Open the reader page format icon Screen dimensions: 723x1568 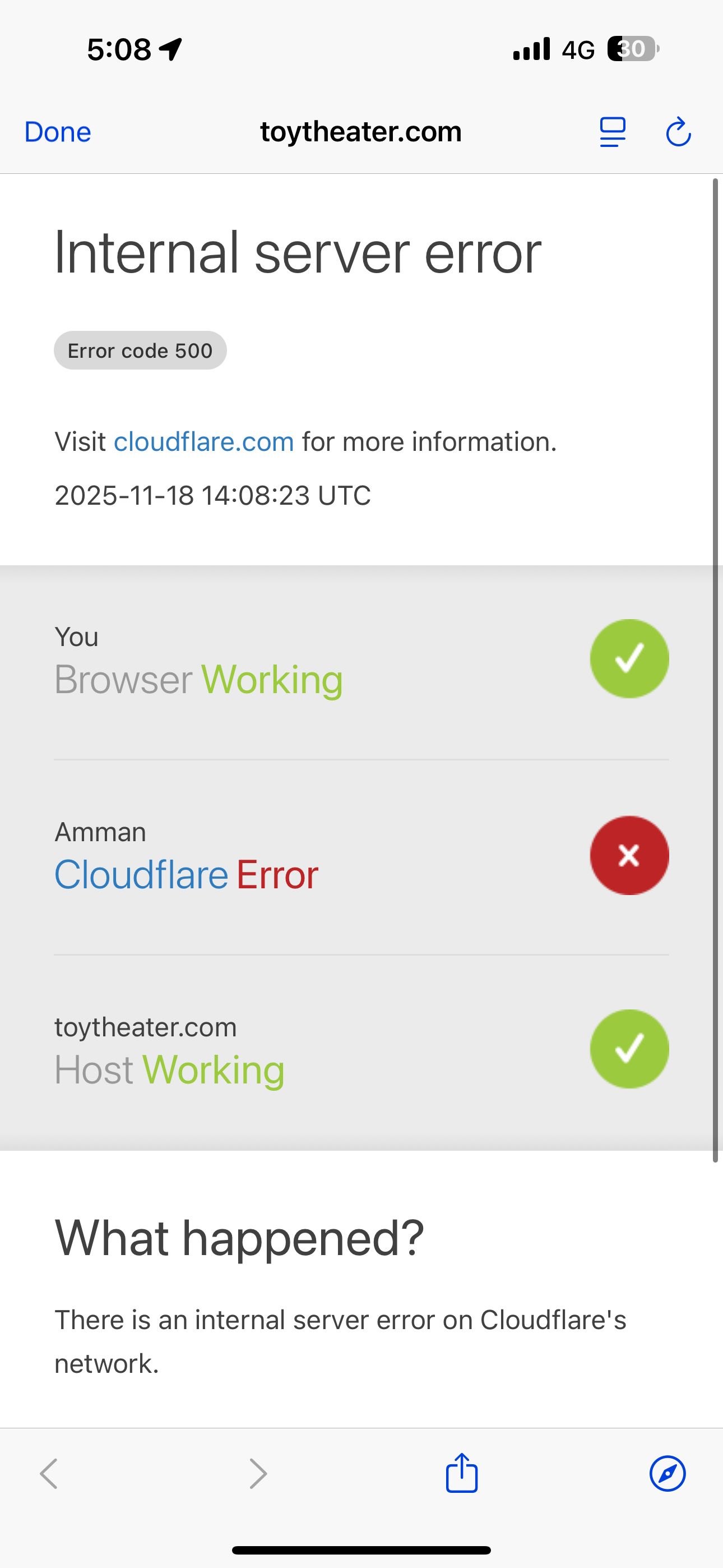click(612, 132)
